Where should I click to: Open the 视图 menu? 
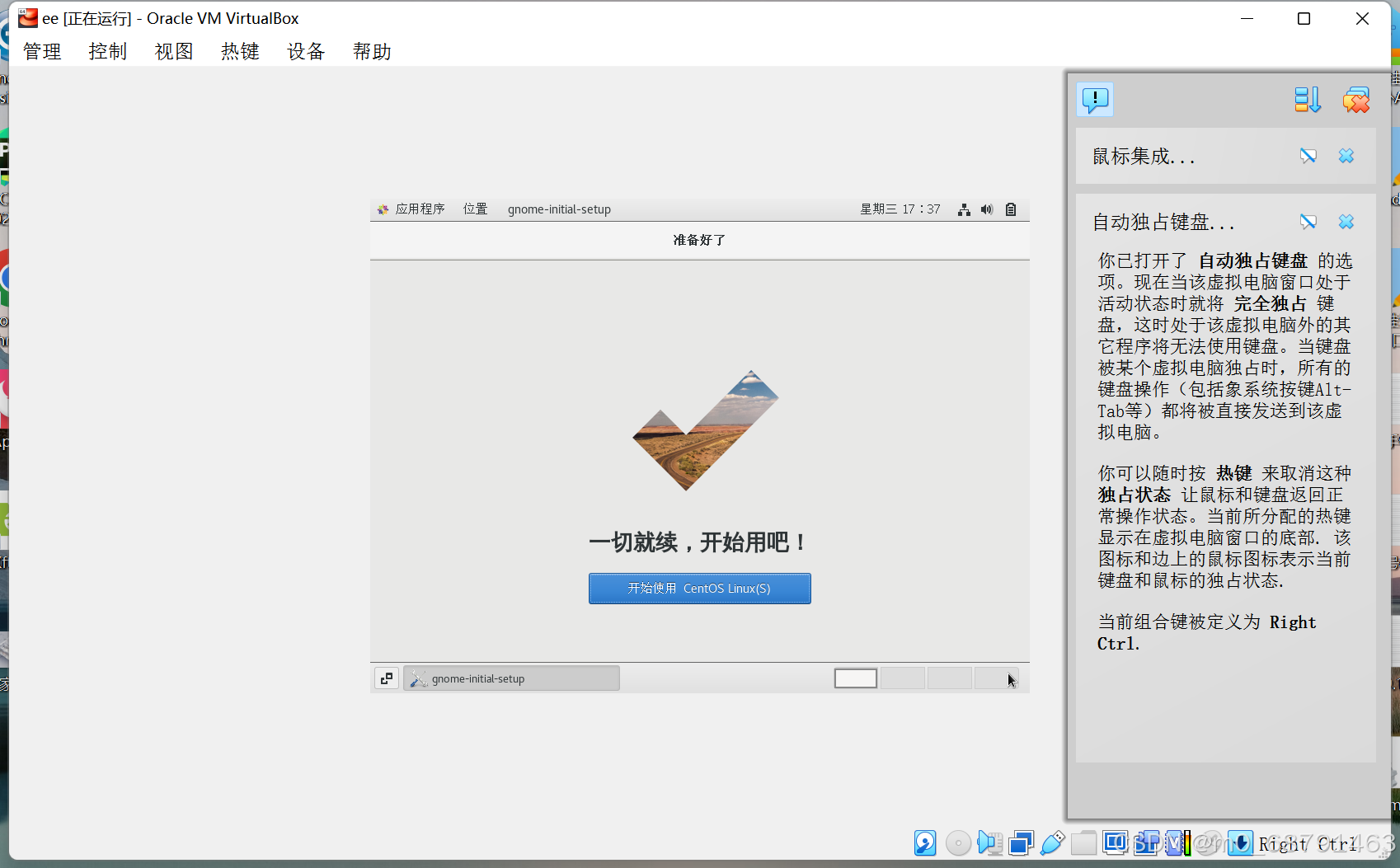coord(174,51)
